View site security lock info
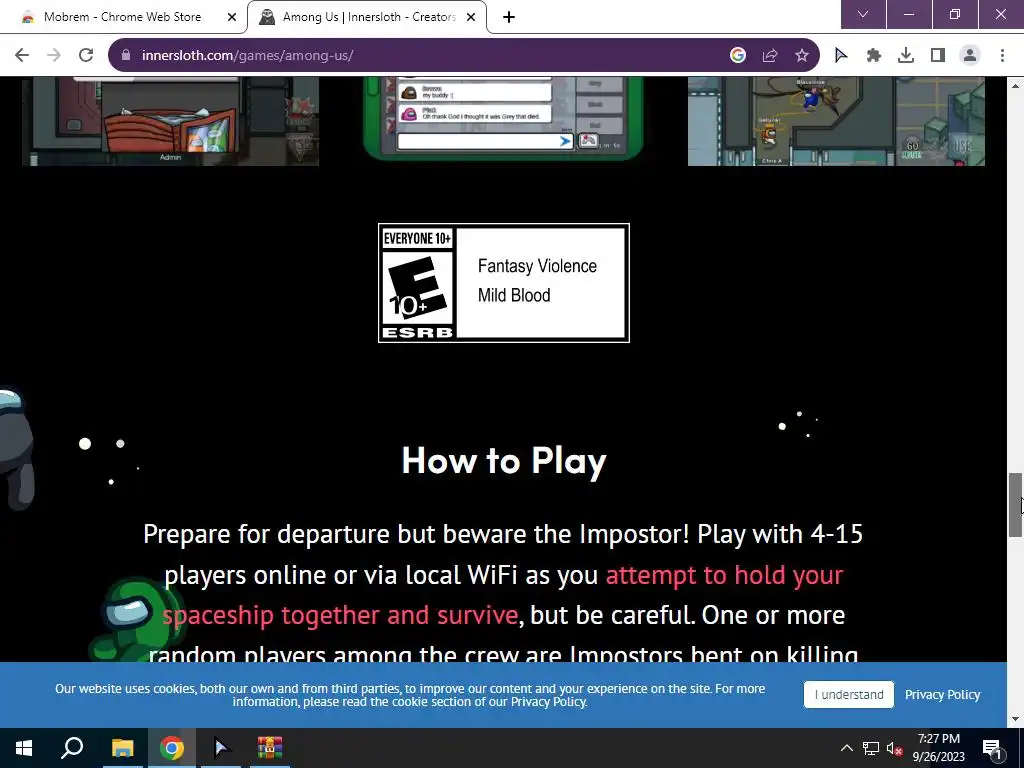Image resolution: width=1024 pixels, height=768 pixels. 126,56
